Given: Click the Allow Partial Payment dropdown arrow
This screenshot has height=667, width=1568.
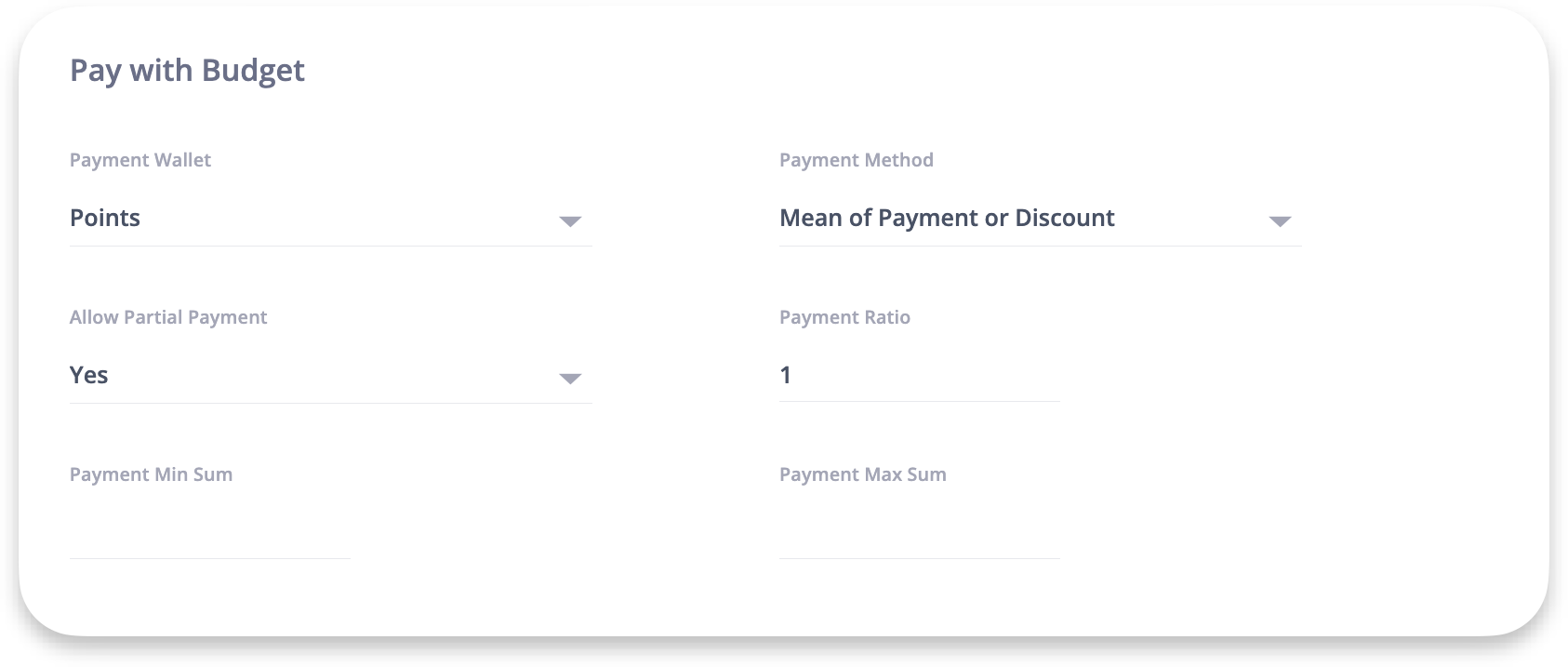Looking at the screenshot, I should click(570, 379).
